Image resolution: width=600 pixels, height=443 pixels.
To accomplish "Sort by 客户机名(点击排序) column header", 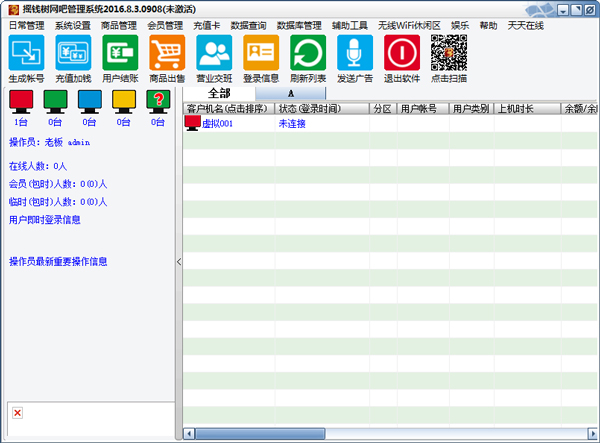I will point(229,109).
